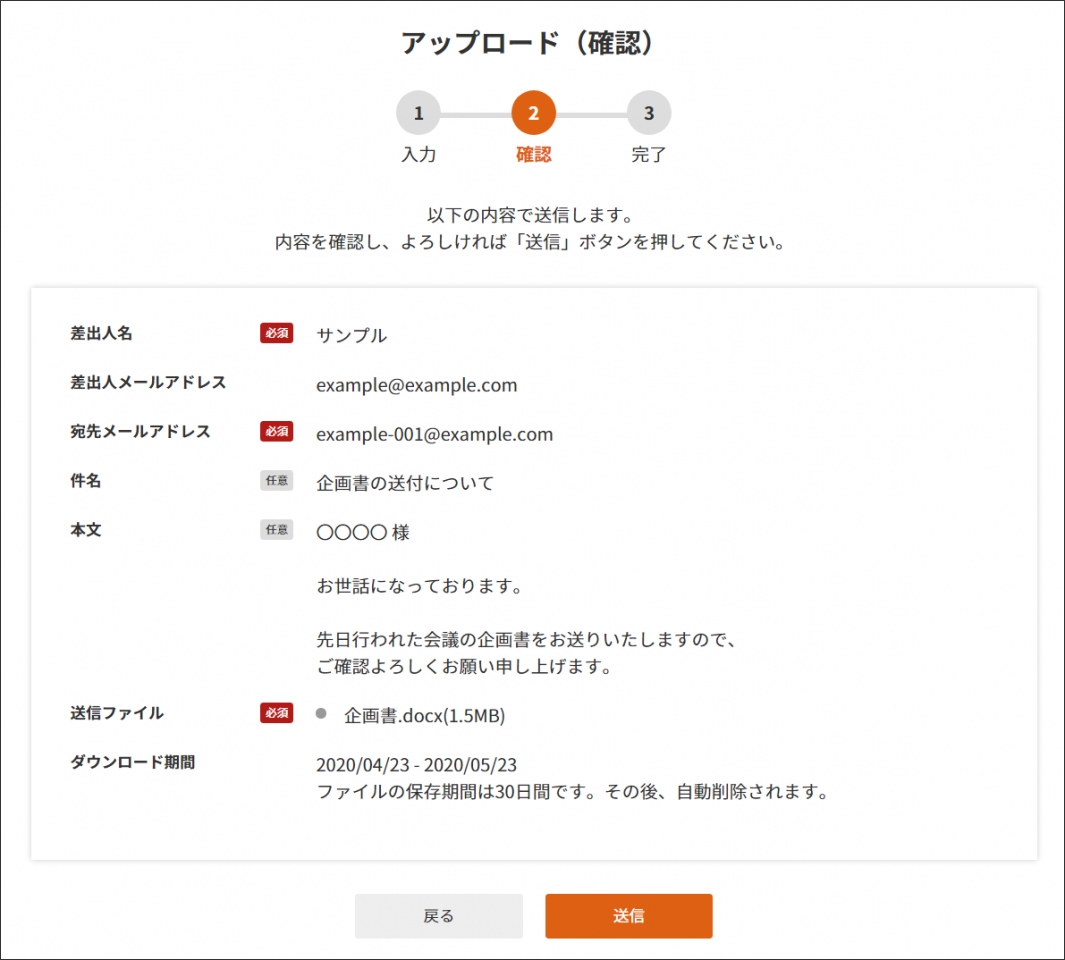Click the download period 2020/04/23 - 2020/05/23
Screen dimensions: 1065x960
tap(416, 766)
